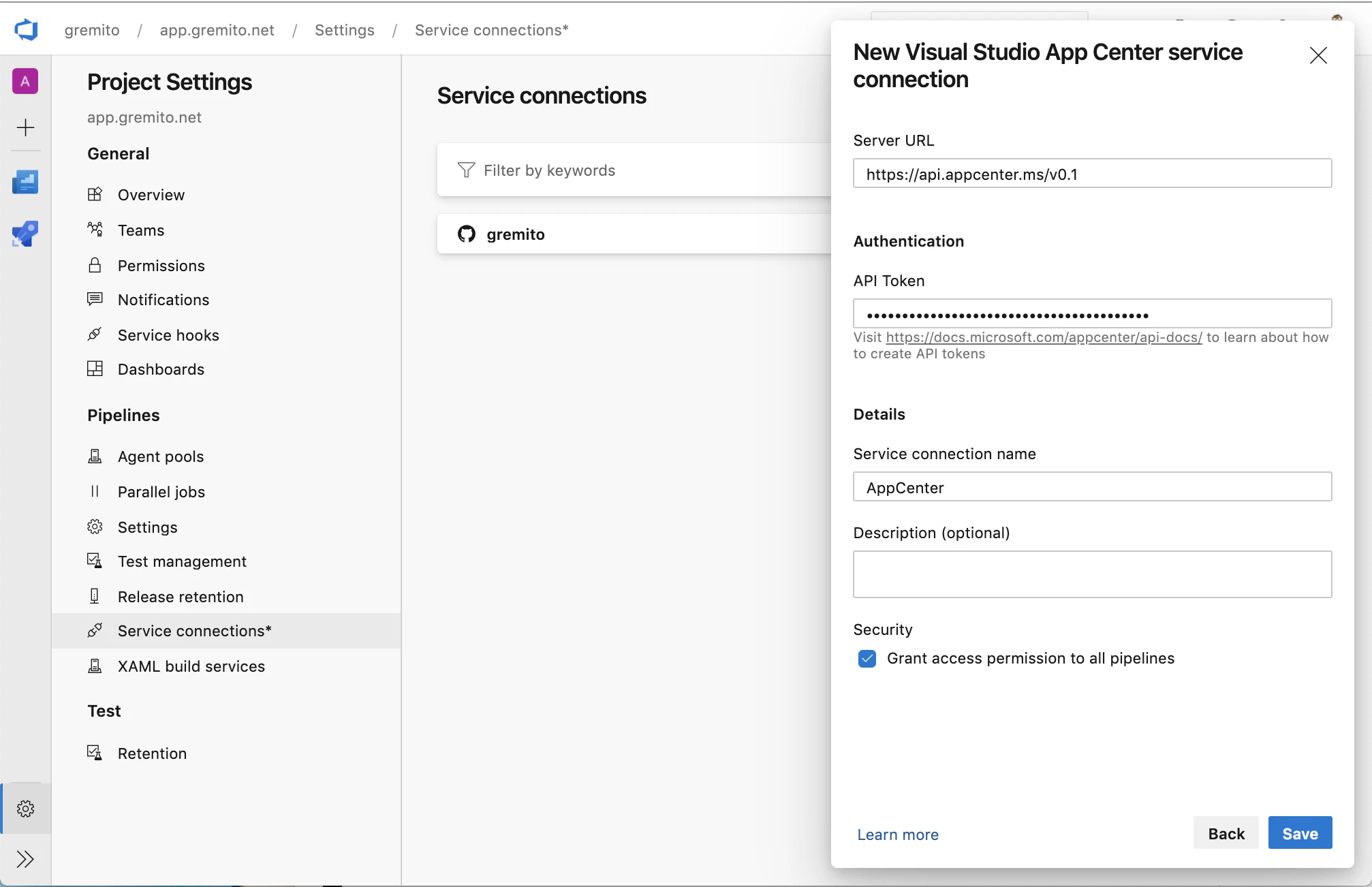Go to gremito organization breadcrumb
Screen dimensions: 1372x887
coord(92,30)
